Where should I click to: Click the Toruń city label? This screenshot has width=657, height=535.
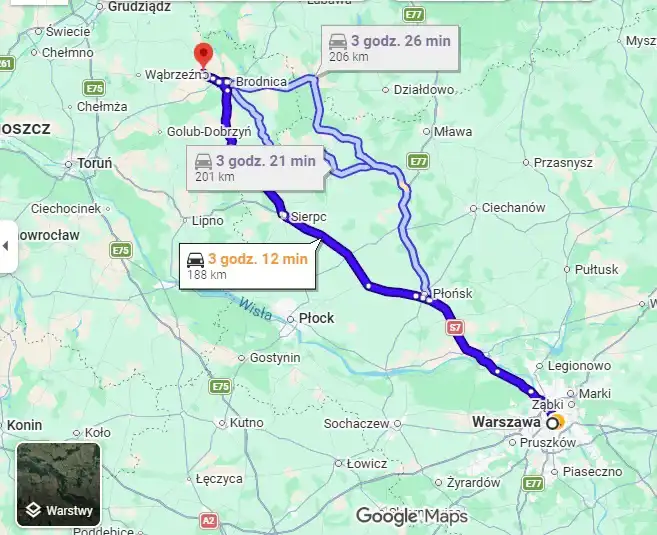click(95, 163)
